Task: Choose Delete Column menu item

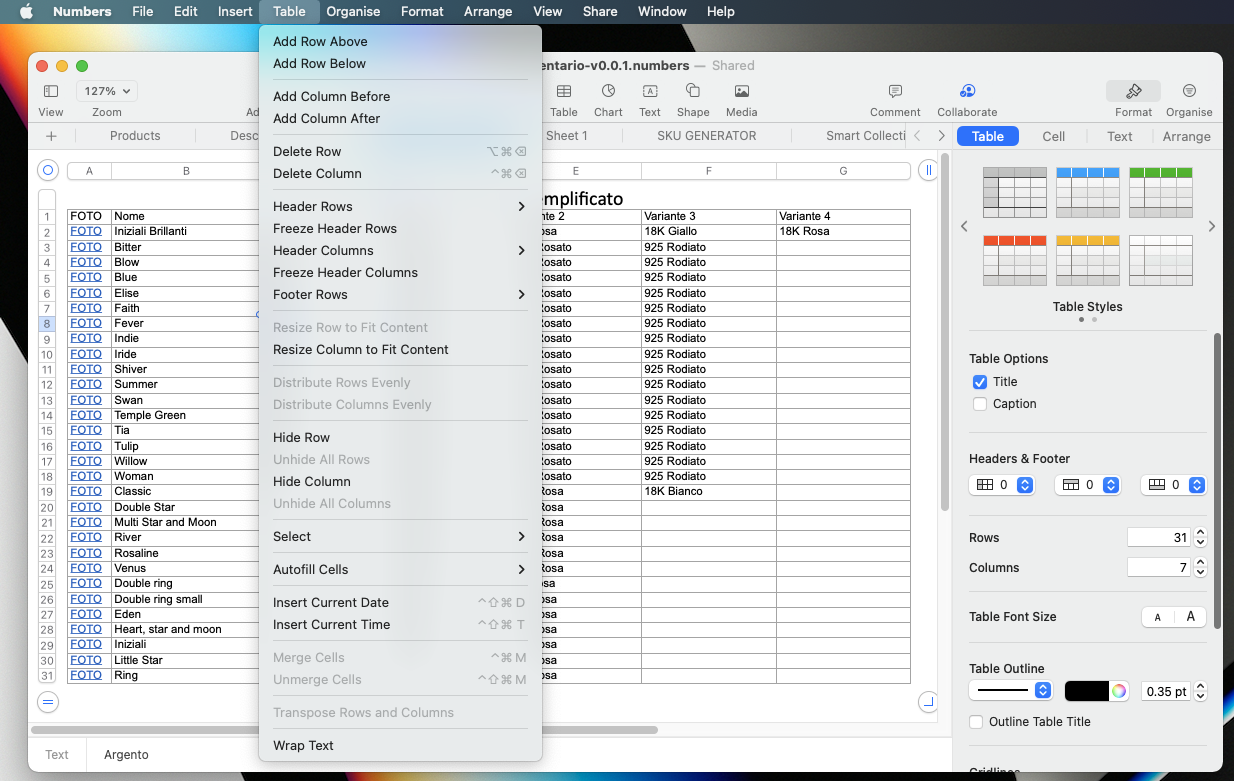Action: coord(400,174)
